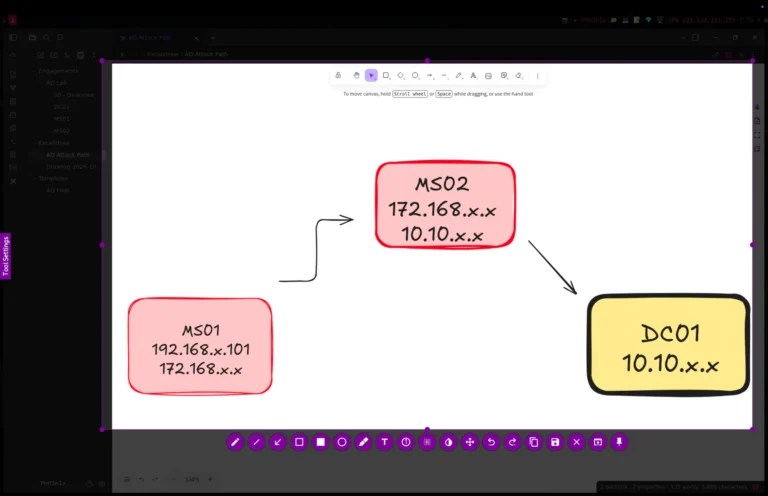Copy the screenshot selection to clipboard

click(534, 442)
